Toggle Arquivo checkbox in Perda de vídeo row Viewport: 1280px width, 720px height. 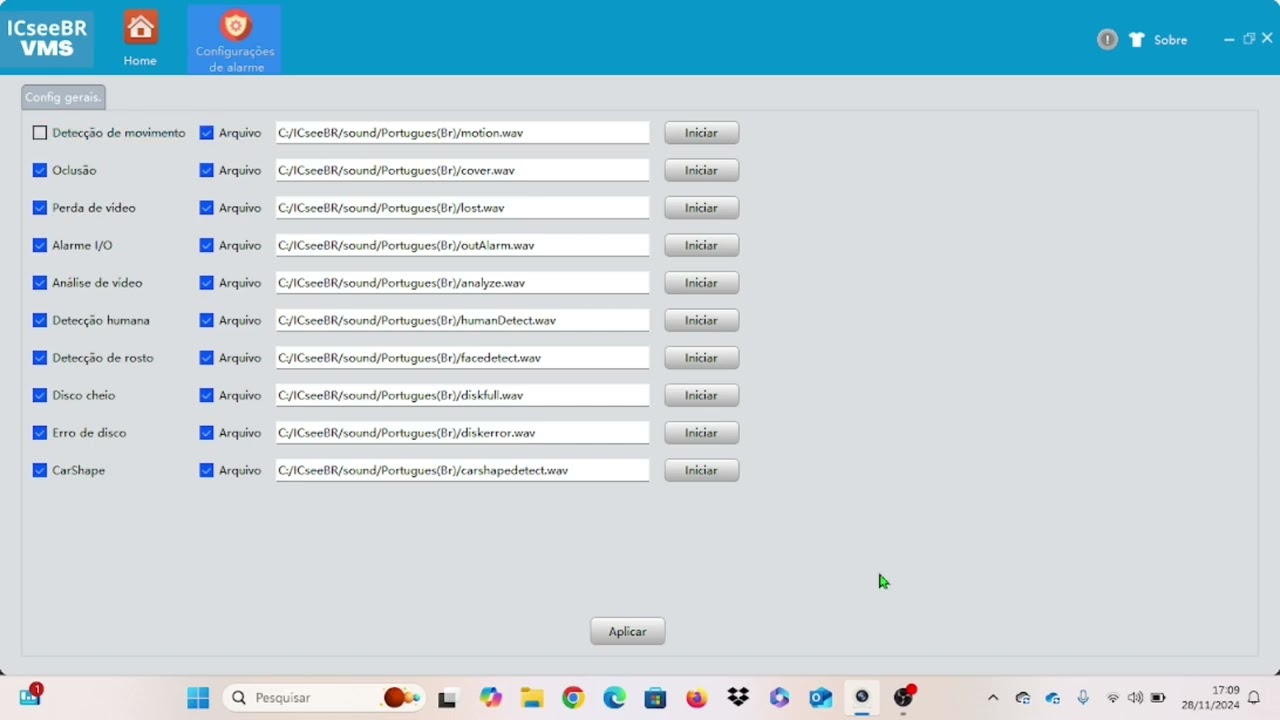pyautogui.click(x=207, y=208)
